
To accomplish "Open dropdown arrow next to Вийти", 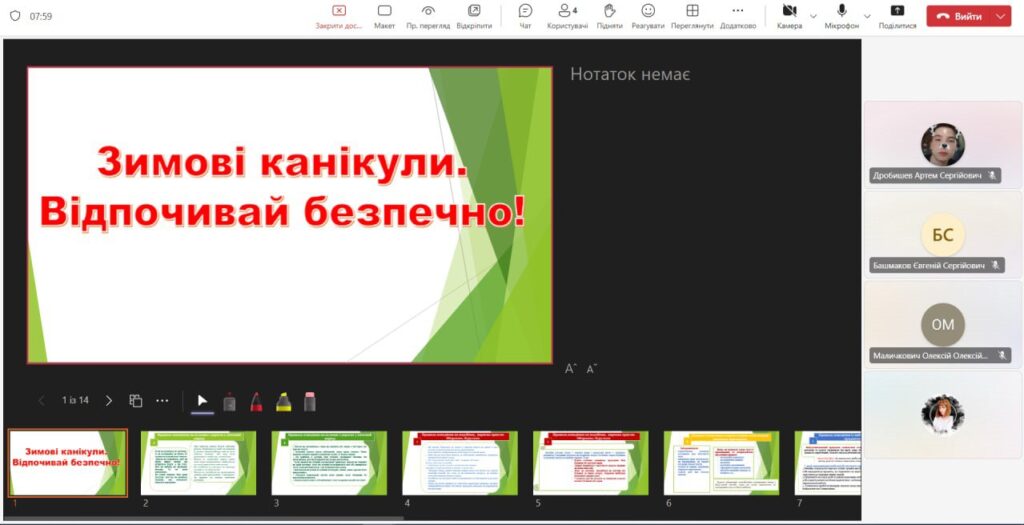I will pos(1001,16).
